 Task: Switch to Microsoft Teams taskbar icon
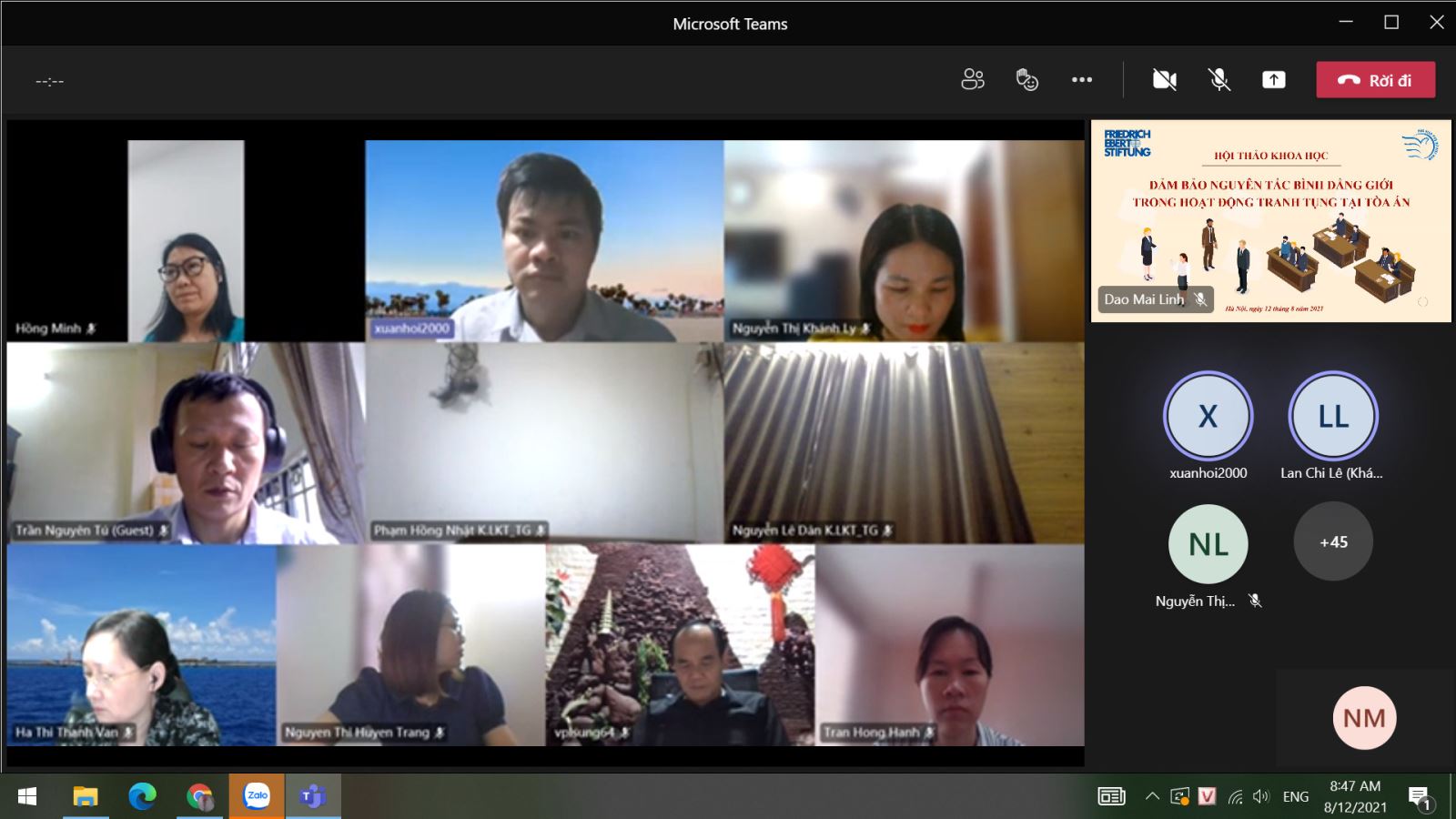point(312,796)
